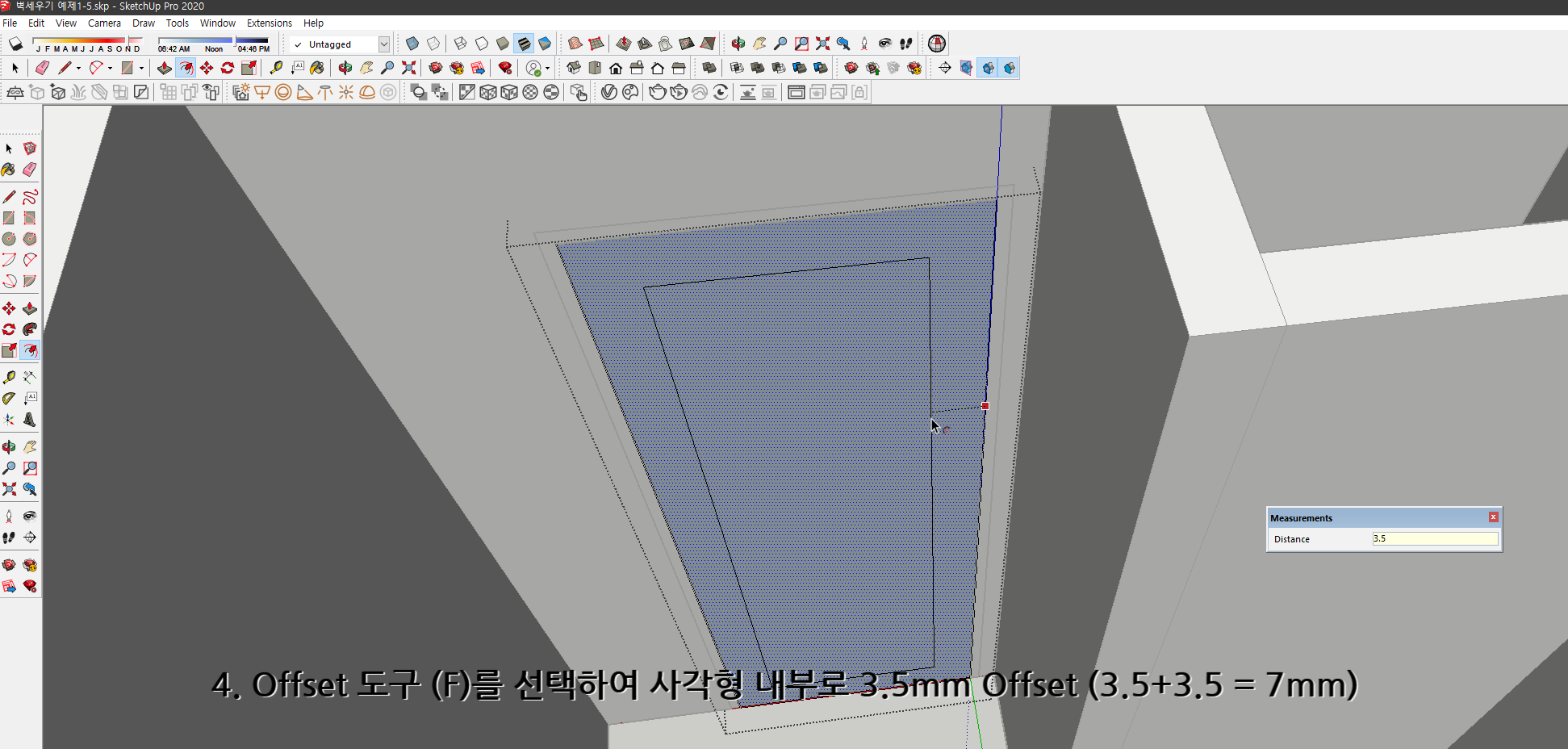Toggle Display Section Cuts
This screenshot has height=749, width=1568.
point(988,68)
